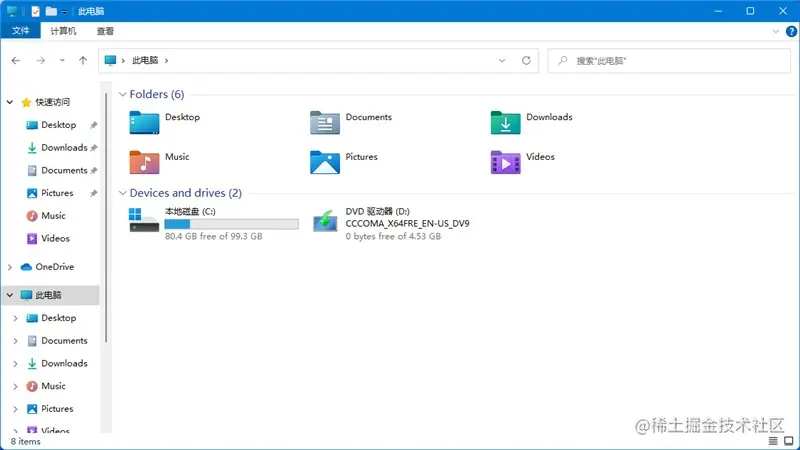Viewport: 800px width, 450px height.
Task: Expand the ribbon chevron
Action: point(776,31)
